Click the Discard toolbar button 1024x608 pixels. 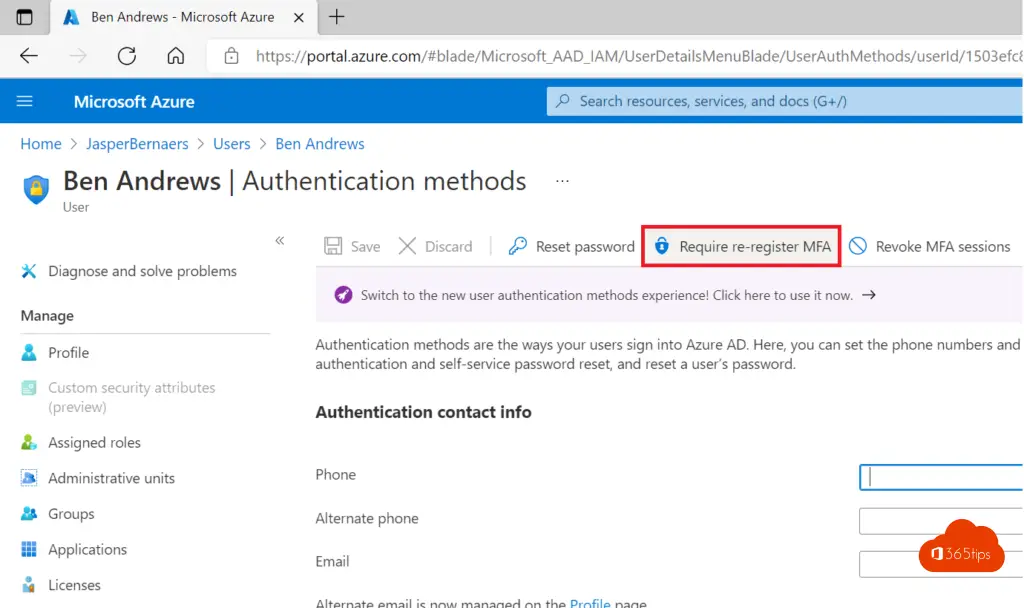click(436, 246)
